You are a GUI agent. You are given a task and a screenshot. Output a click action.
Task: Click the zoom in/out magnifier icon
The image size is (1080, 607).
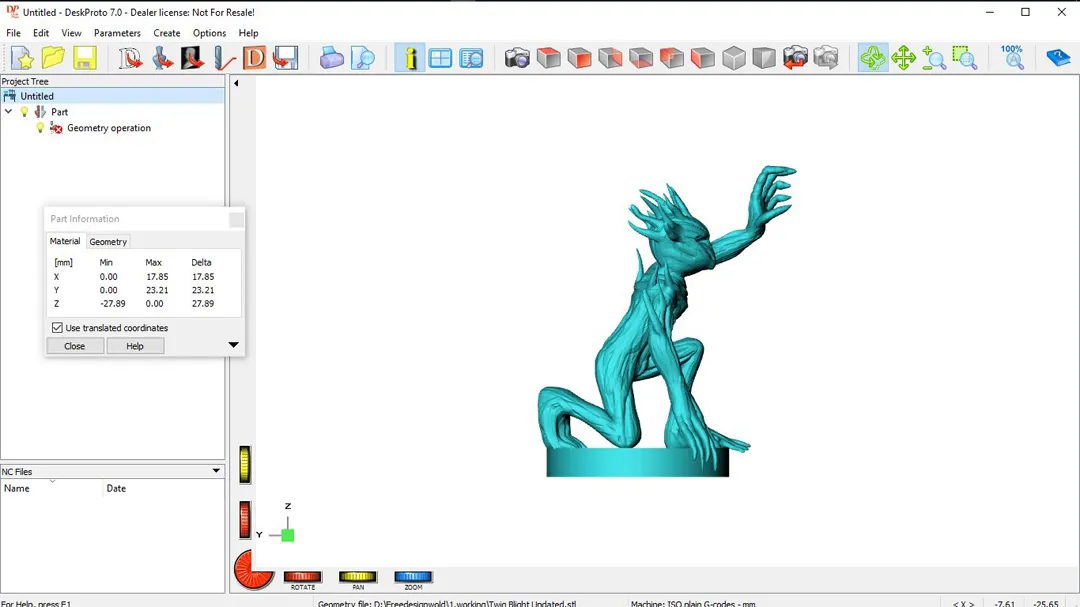[x=934, y=58]
